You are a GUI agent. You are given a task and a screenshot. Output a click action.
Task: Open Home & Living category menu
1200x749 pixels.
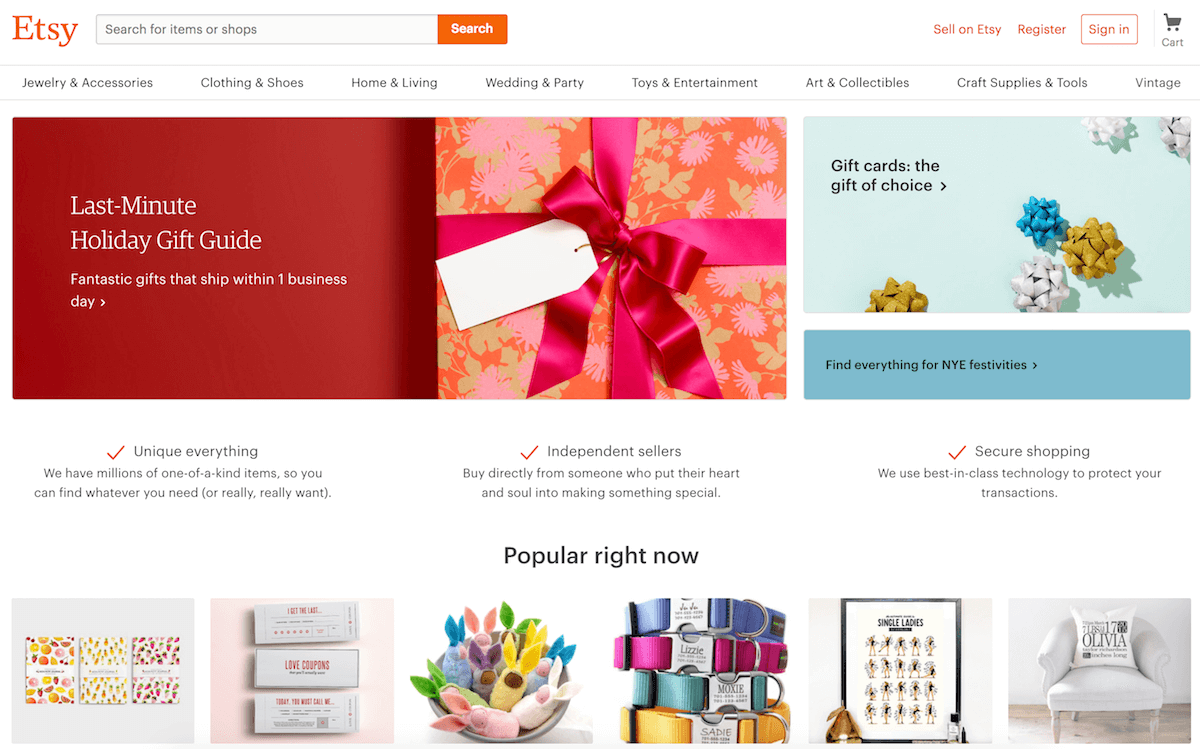point(394,83)
